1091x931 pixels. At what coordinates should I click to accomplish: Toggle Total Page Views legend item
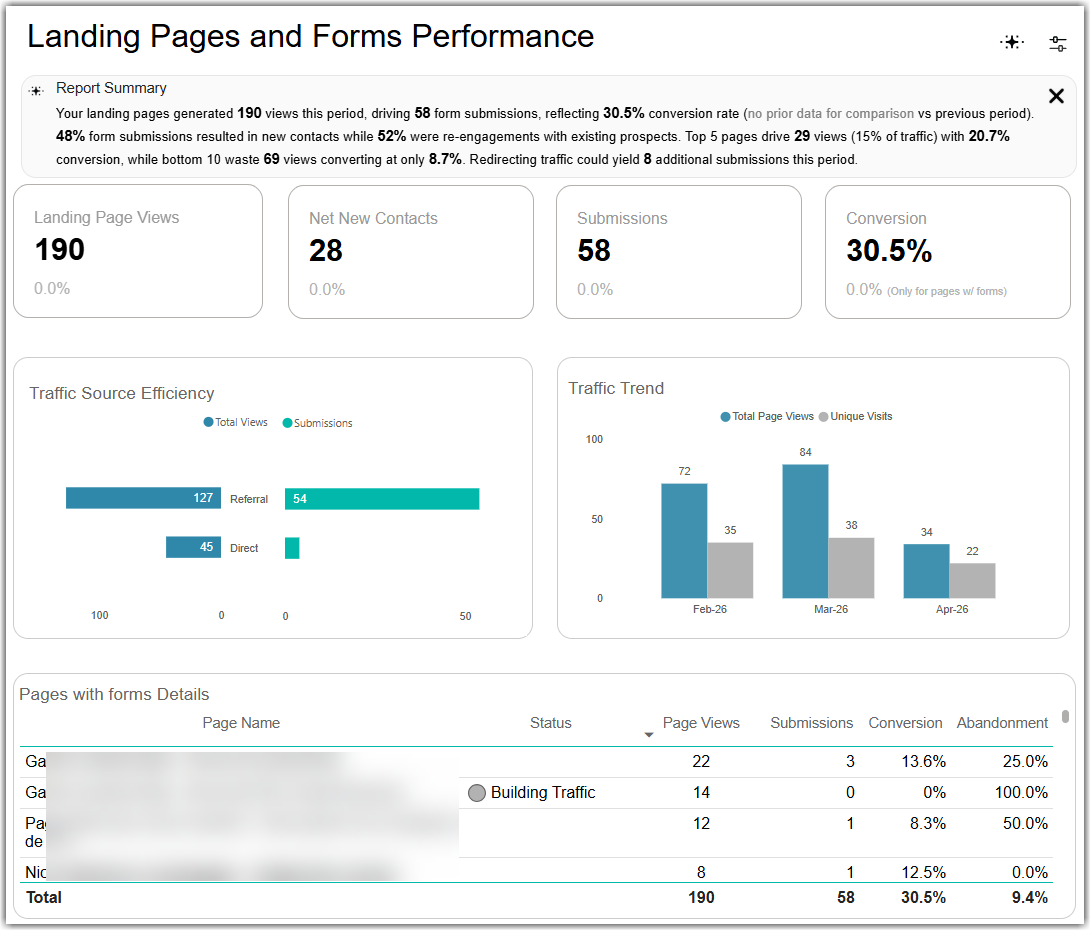[767, 416]
